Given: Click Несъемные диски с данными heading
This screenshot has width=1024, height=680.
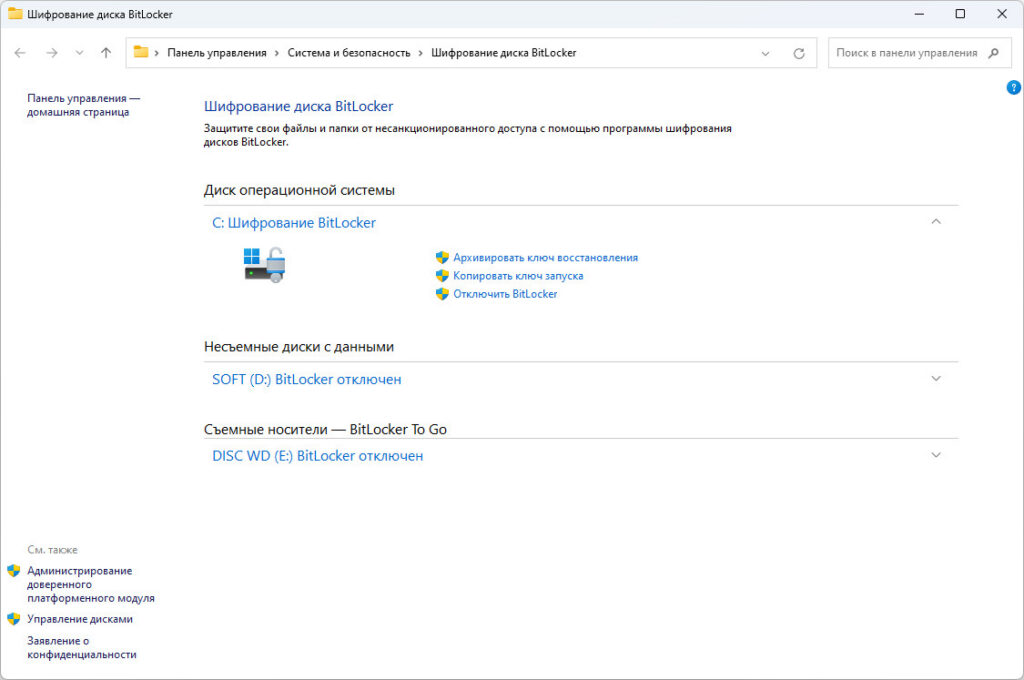Looking at the screenshot, I should tap(299, 347).
